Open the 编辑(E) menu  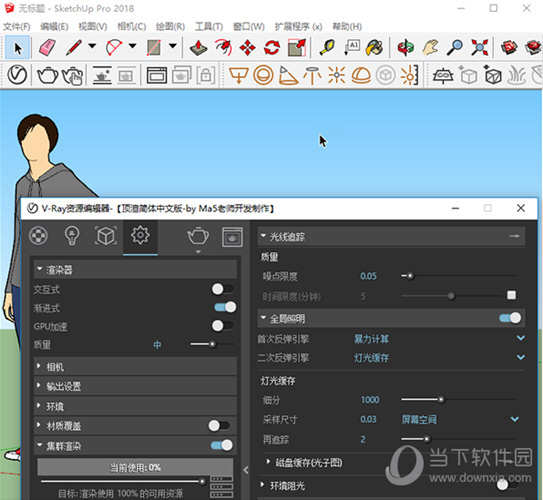coord(54,26)
